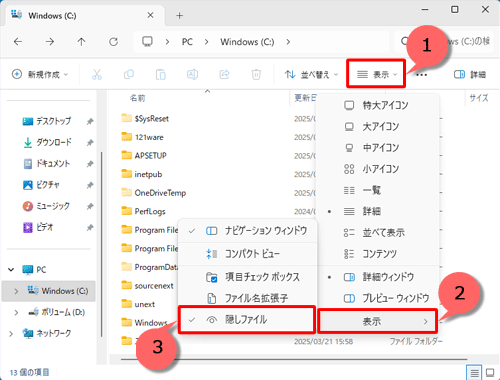Toggle 詳細ウィンドウ pane option
The width and height of the screenshot is (500, 380).
click(377, 277)
